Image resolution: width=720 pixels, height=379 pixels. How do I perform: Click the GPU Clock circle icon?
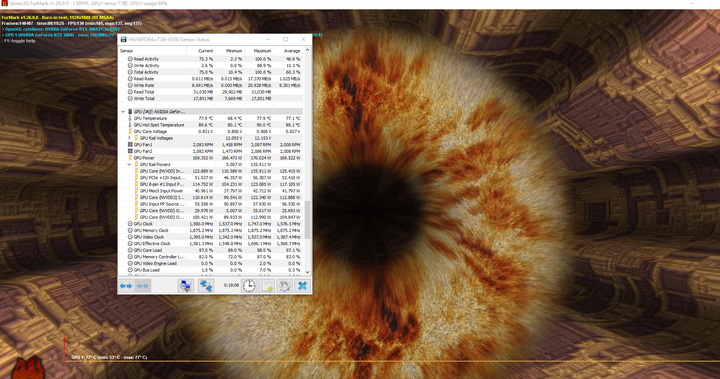(x=130, y=224)
